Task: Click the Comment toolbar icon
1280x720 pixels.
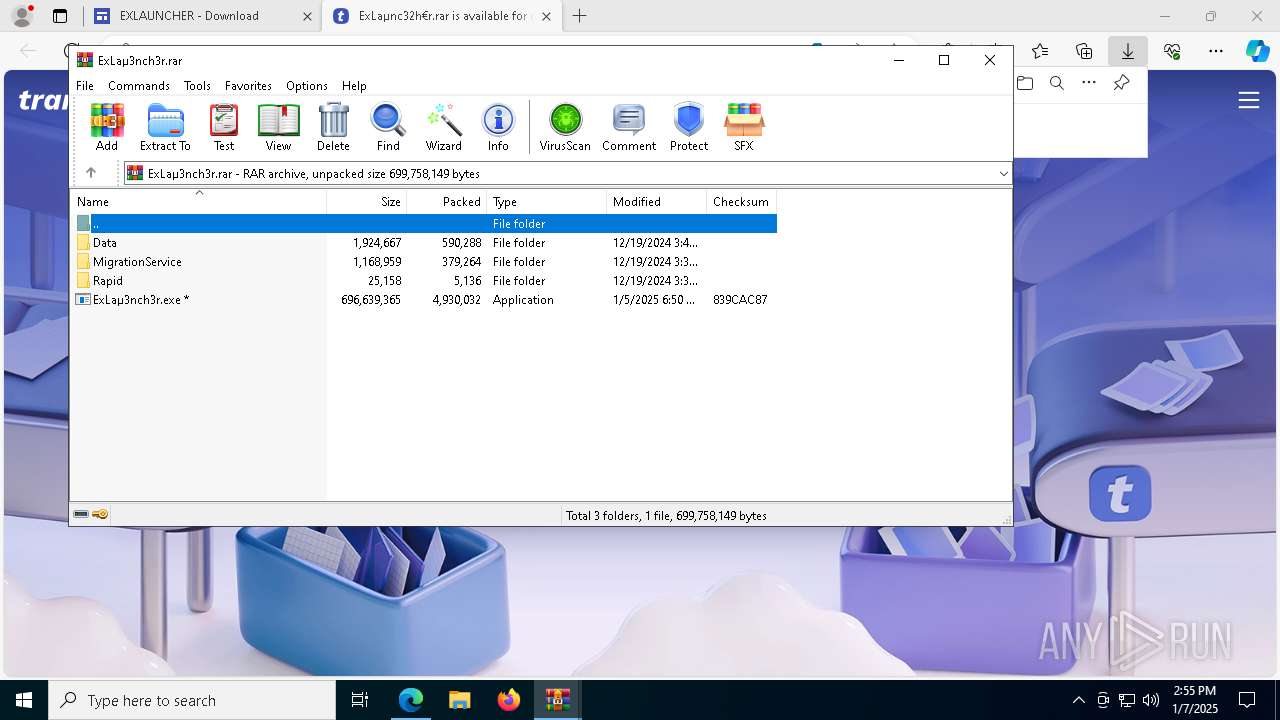Action: (x=629, y=127)
